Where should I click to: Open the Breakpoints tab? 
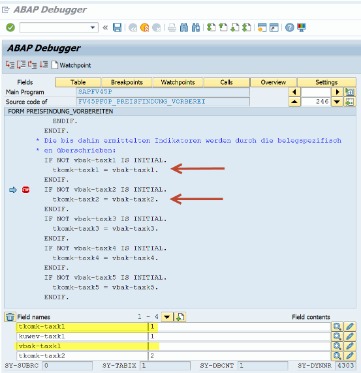click(127, 82)
